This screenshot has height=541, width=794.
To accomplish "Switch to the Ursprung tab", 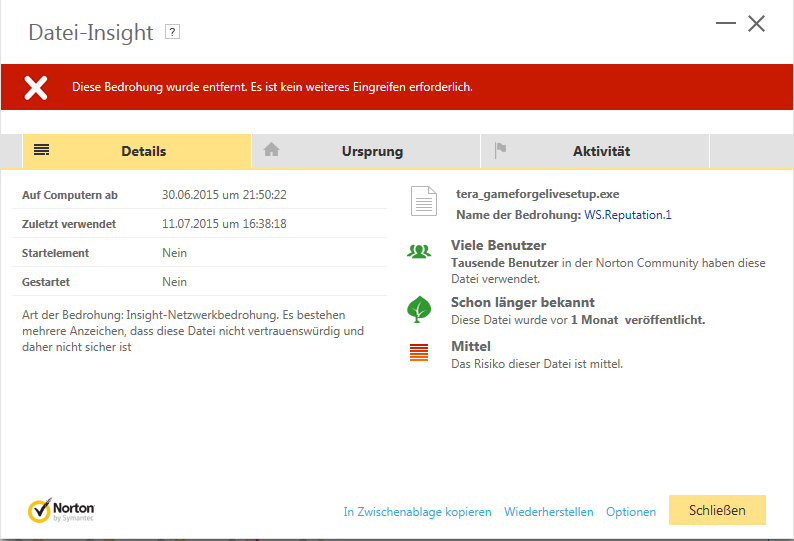I will pyautogui.click(x=366, y=151).
